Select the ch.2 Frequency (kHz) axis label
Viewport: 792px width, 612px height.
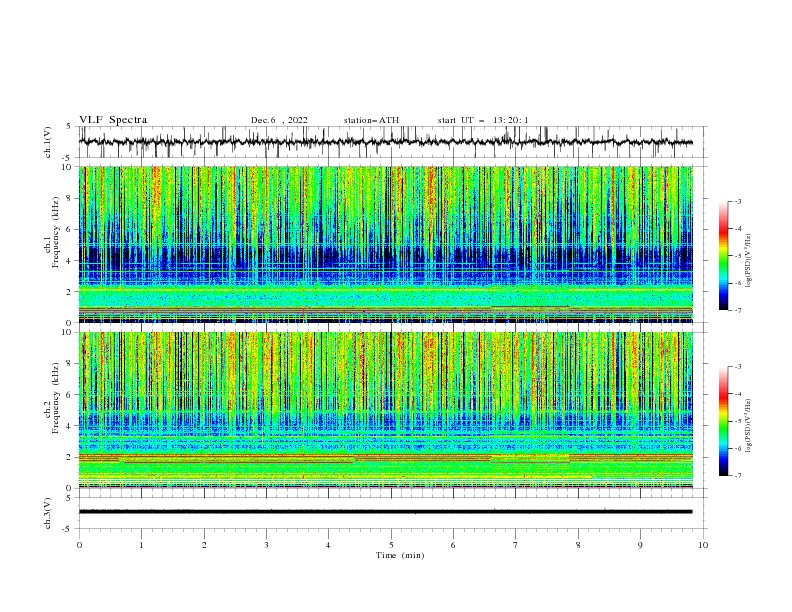pos(52,398)
